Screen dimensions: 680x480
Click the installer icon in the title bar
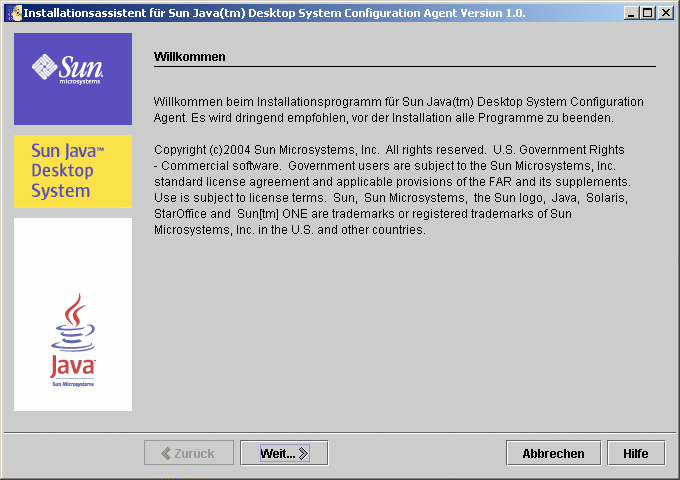click(x=15, y=13)
